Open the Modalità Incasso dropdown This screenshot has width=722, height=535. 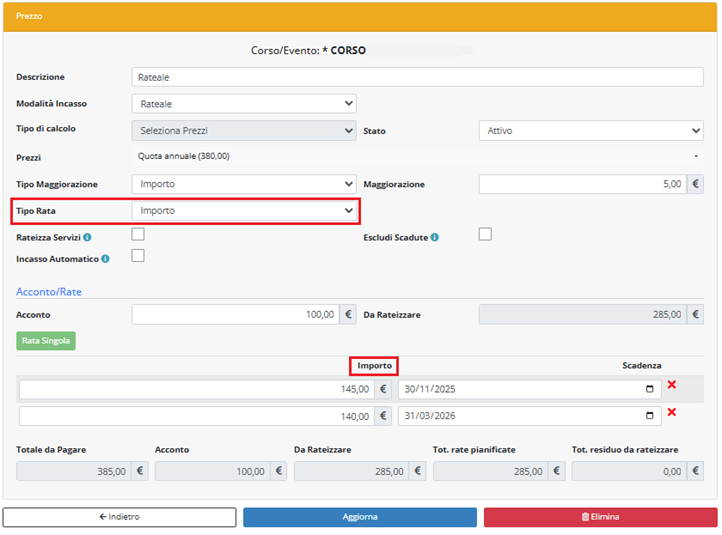click(x=244, y=103)
